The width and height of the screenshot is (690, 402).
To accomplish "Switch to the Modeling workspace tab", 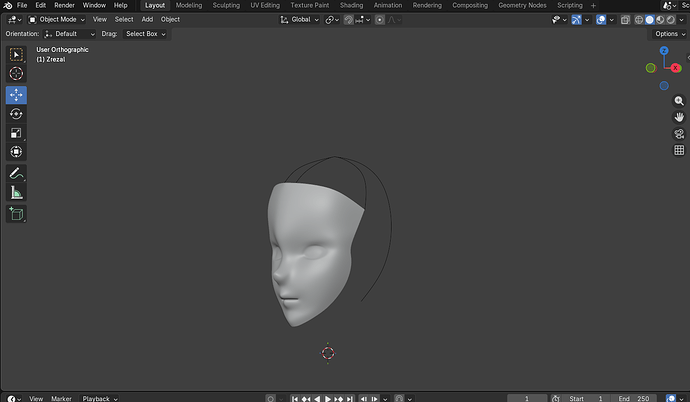I will 189,5.
